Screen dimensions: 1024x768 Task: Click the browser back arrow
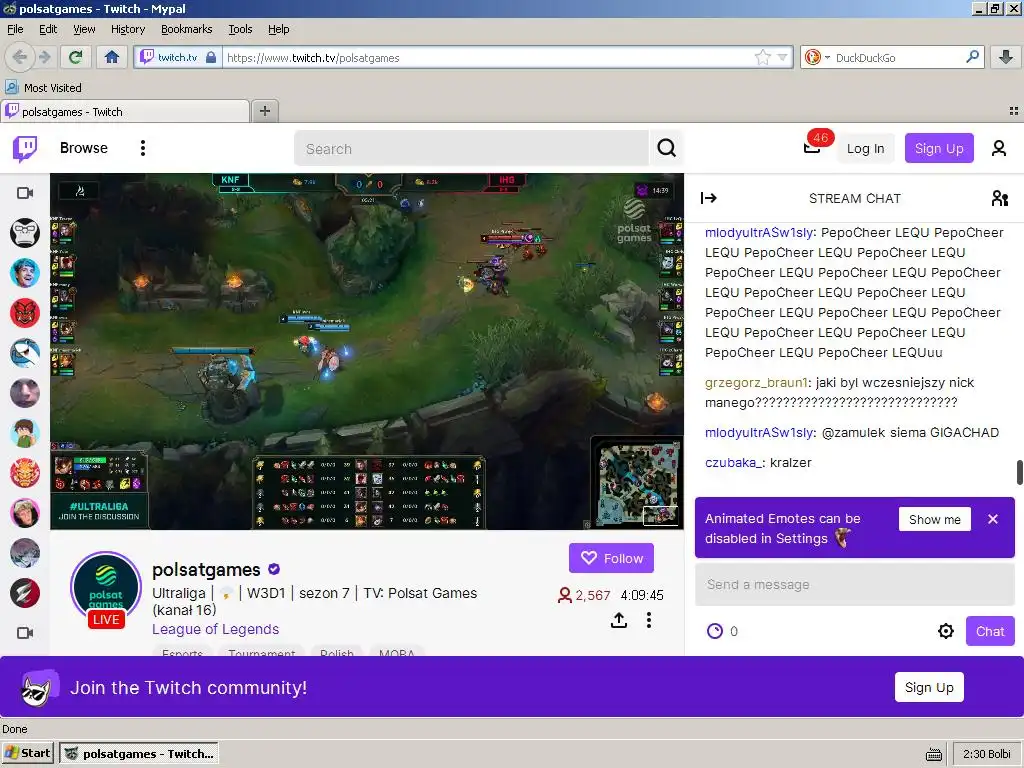pos(19,57)
